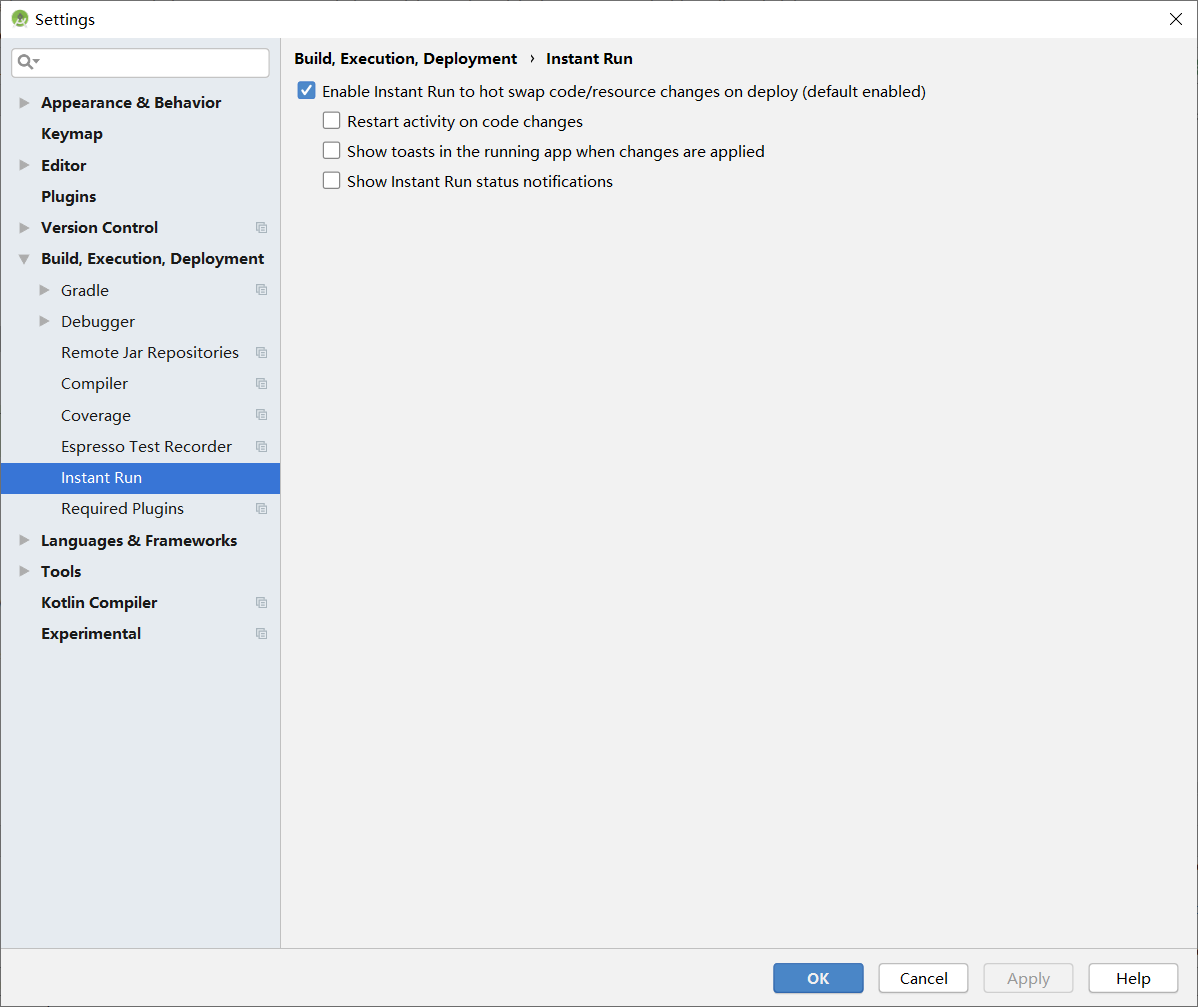Screen dimensions: 1198x1007
Task: Select Remote Jar Repositories in the tree
Action: pos(150,352)
